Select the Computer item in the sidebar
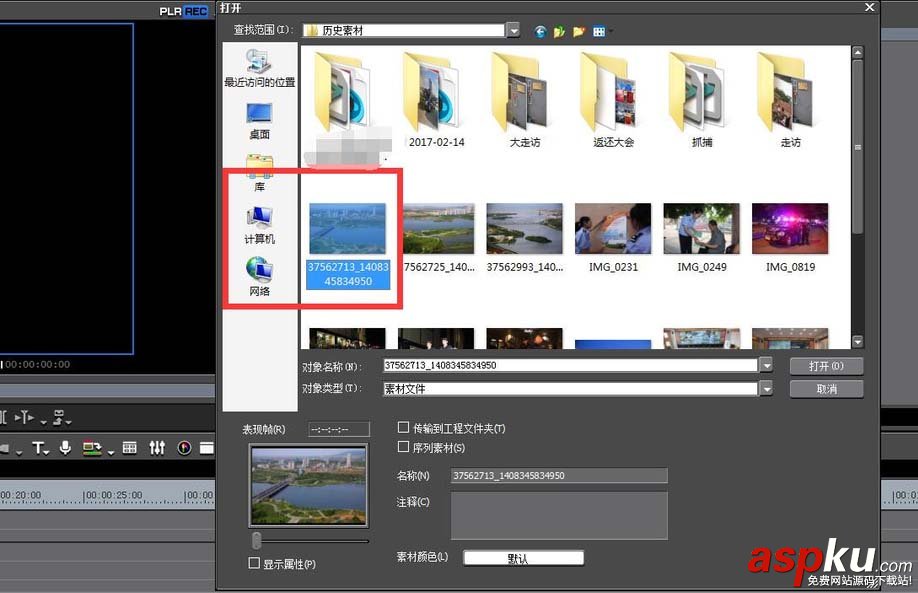The height and width of the screenshot is (593, 918). coord(258,228)
